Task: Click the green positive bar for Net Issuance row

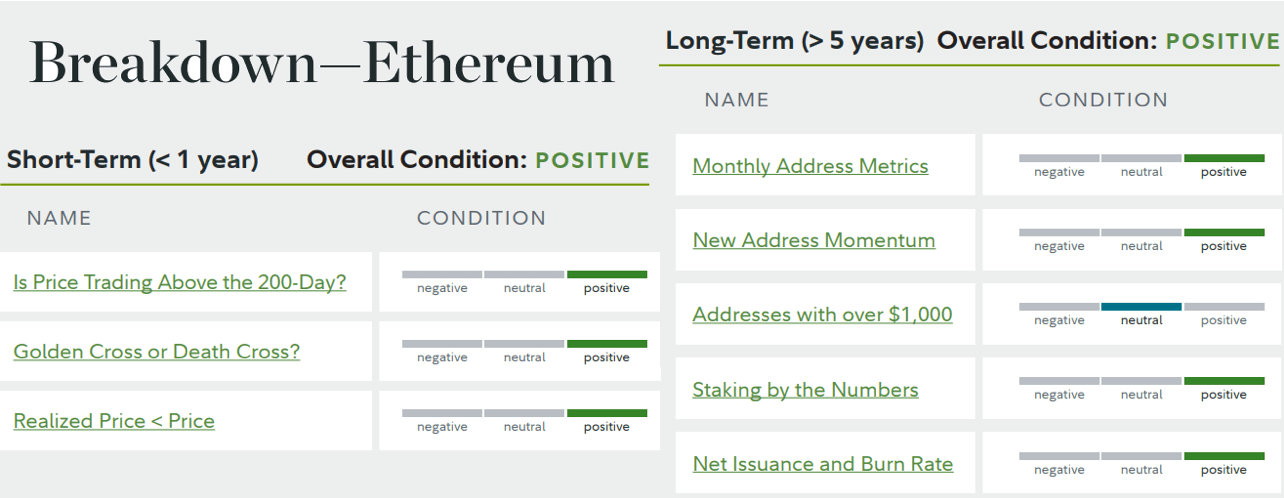Action: click(1224, 456)
